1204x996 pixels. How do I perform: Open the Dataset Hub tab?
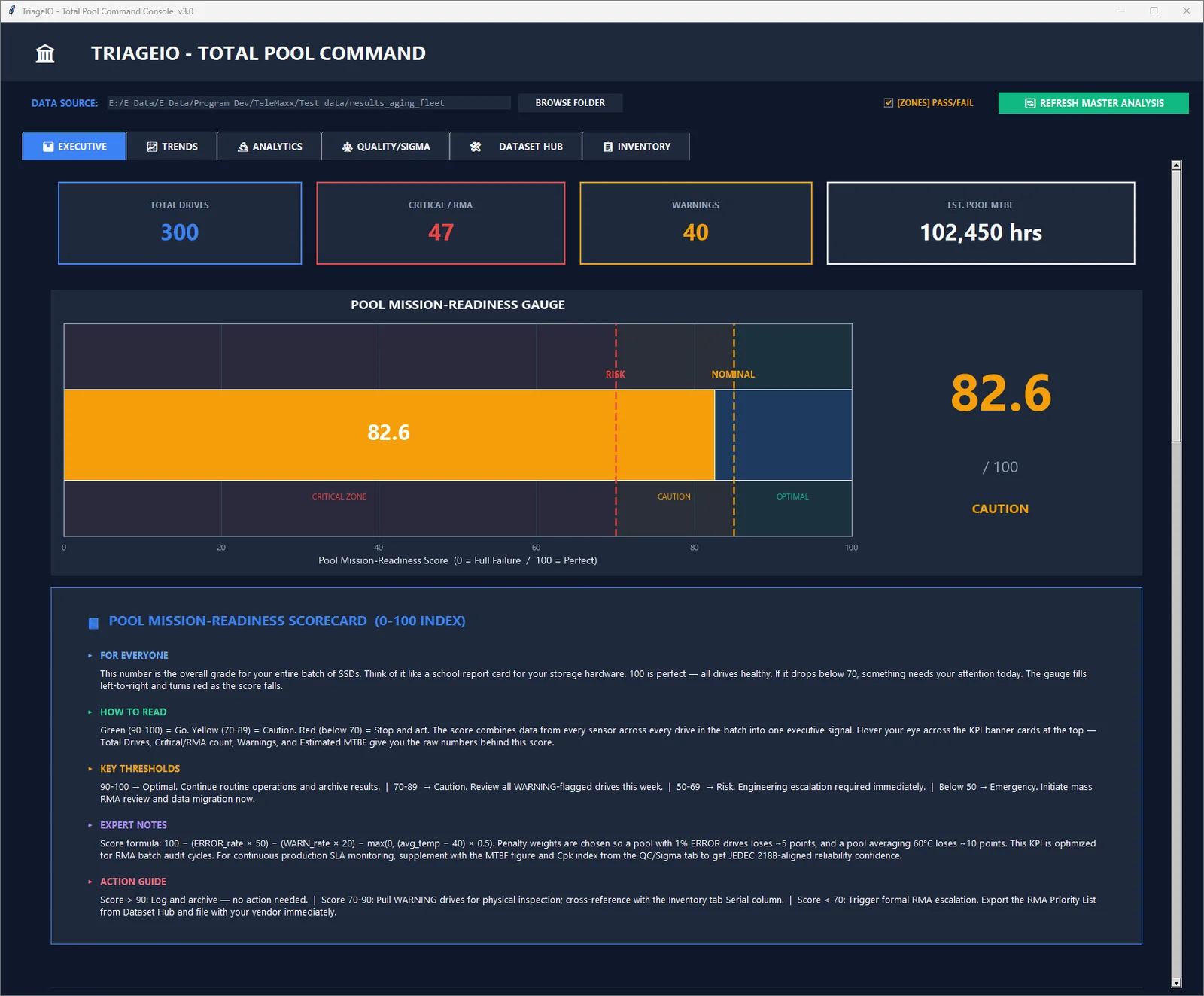(x=515, y=147)
